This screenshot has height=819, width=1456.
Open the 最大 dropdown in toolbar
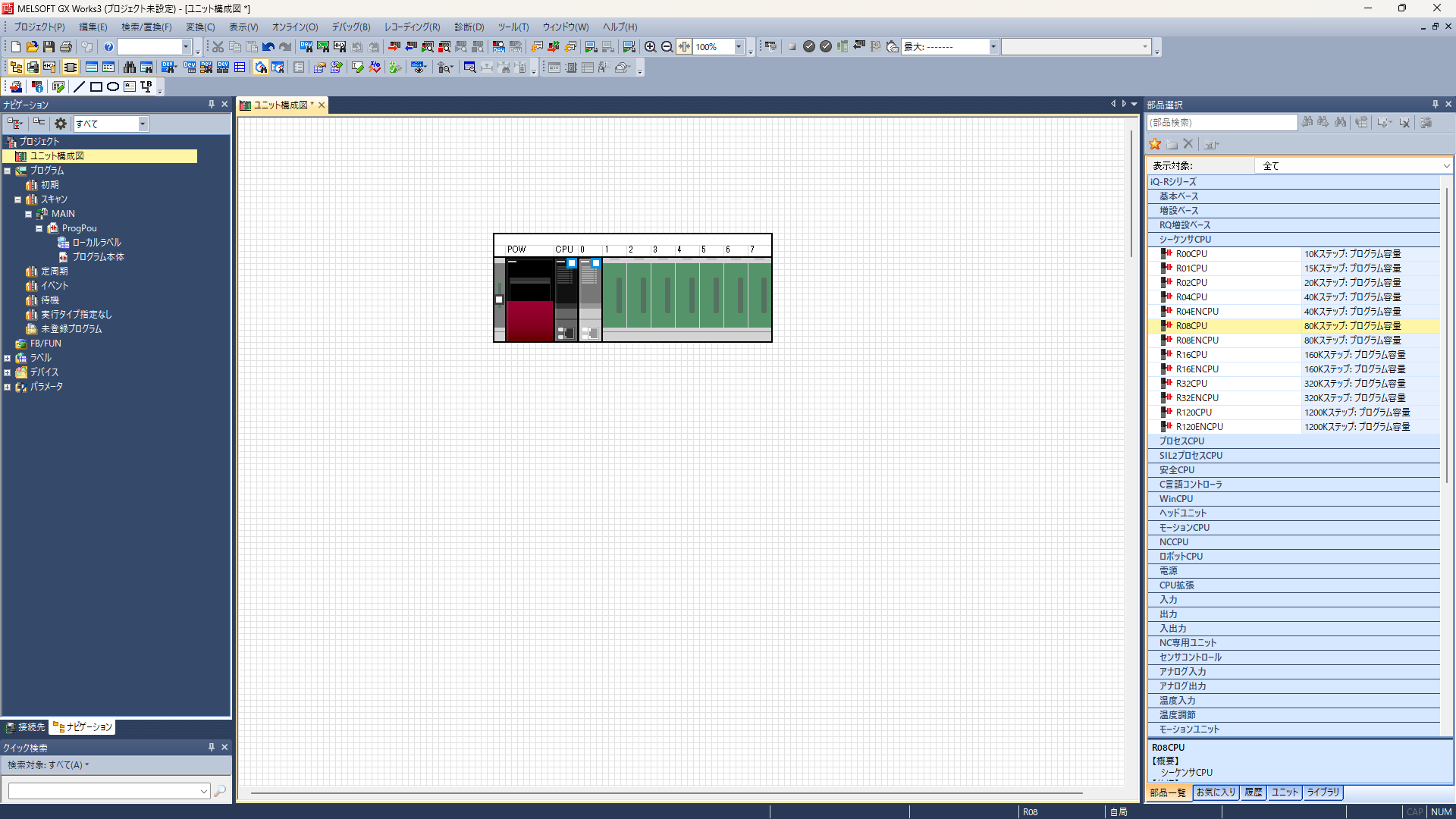(x=993, y=47)
